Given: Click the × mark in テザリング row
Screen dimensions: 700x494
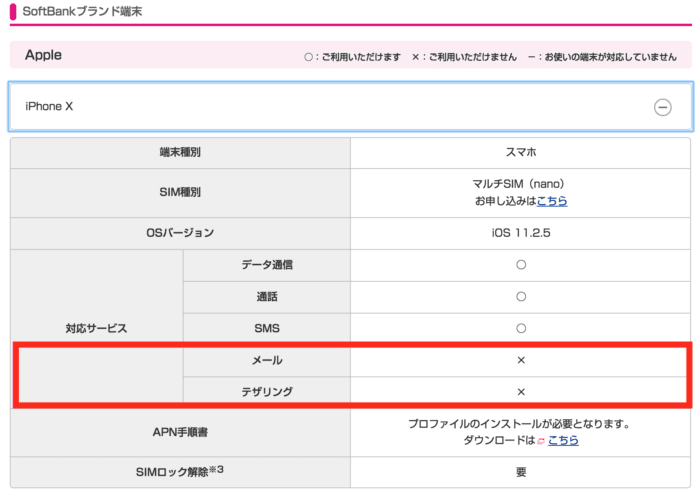Looking at the screenshot, I should [520, 391].
